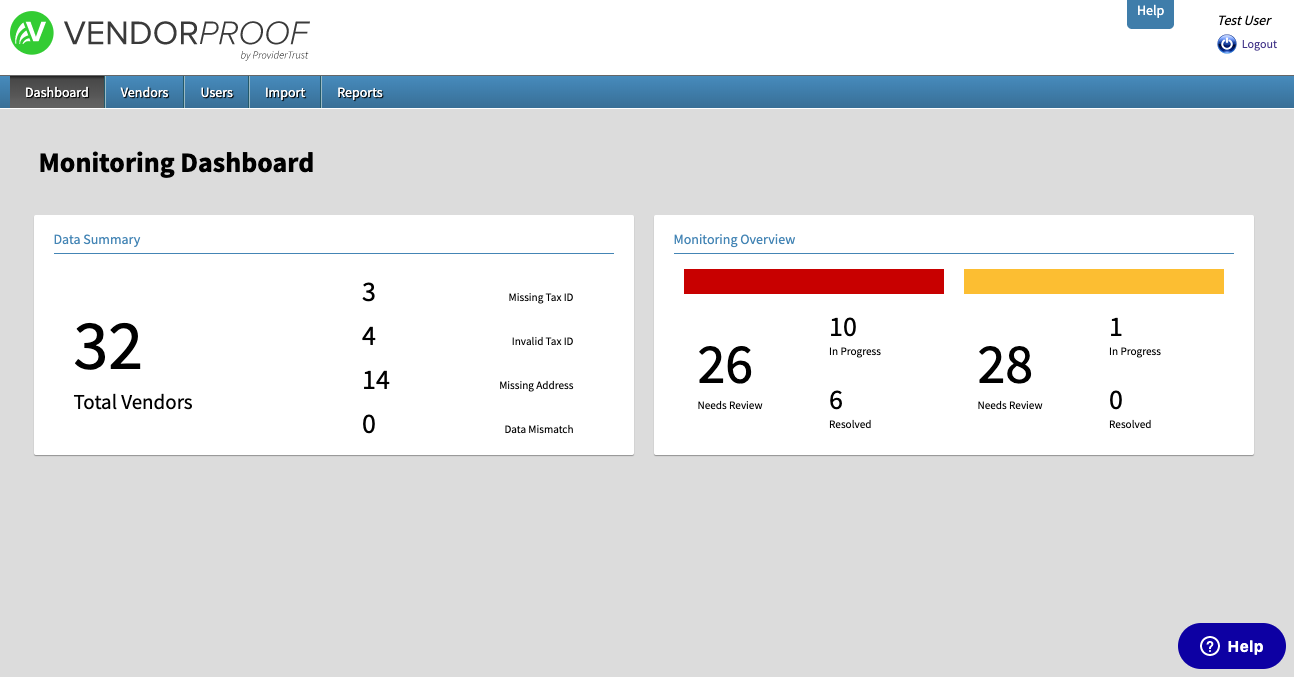Select the red monitoring status bar
The height and width of the screenshot is (677, 1294).
coord(813,282)
